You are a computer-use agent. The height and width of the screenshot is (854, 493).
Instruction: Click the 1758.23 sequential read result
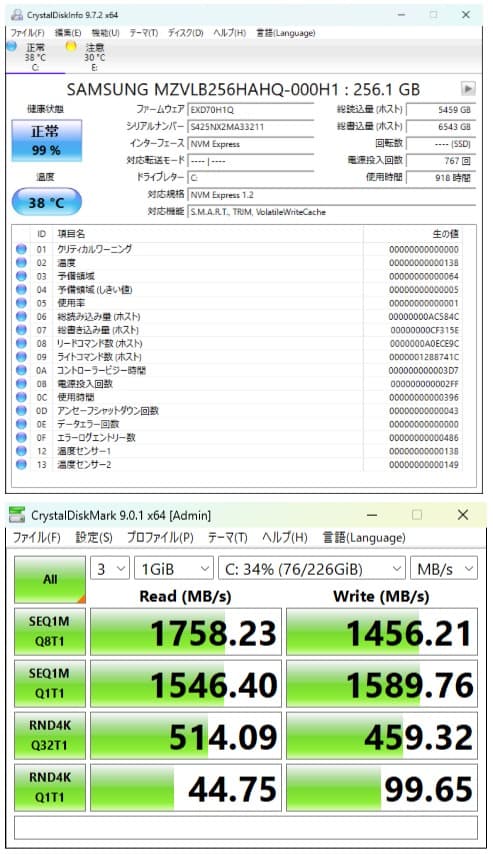click(x=186, y=632)
